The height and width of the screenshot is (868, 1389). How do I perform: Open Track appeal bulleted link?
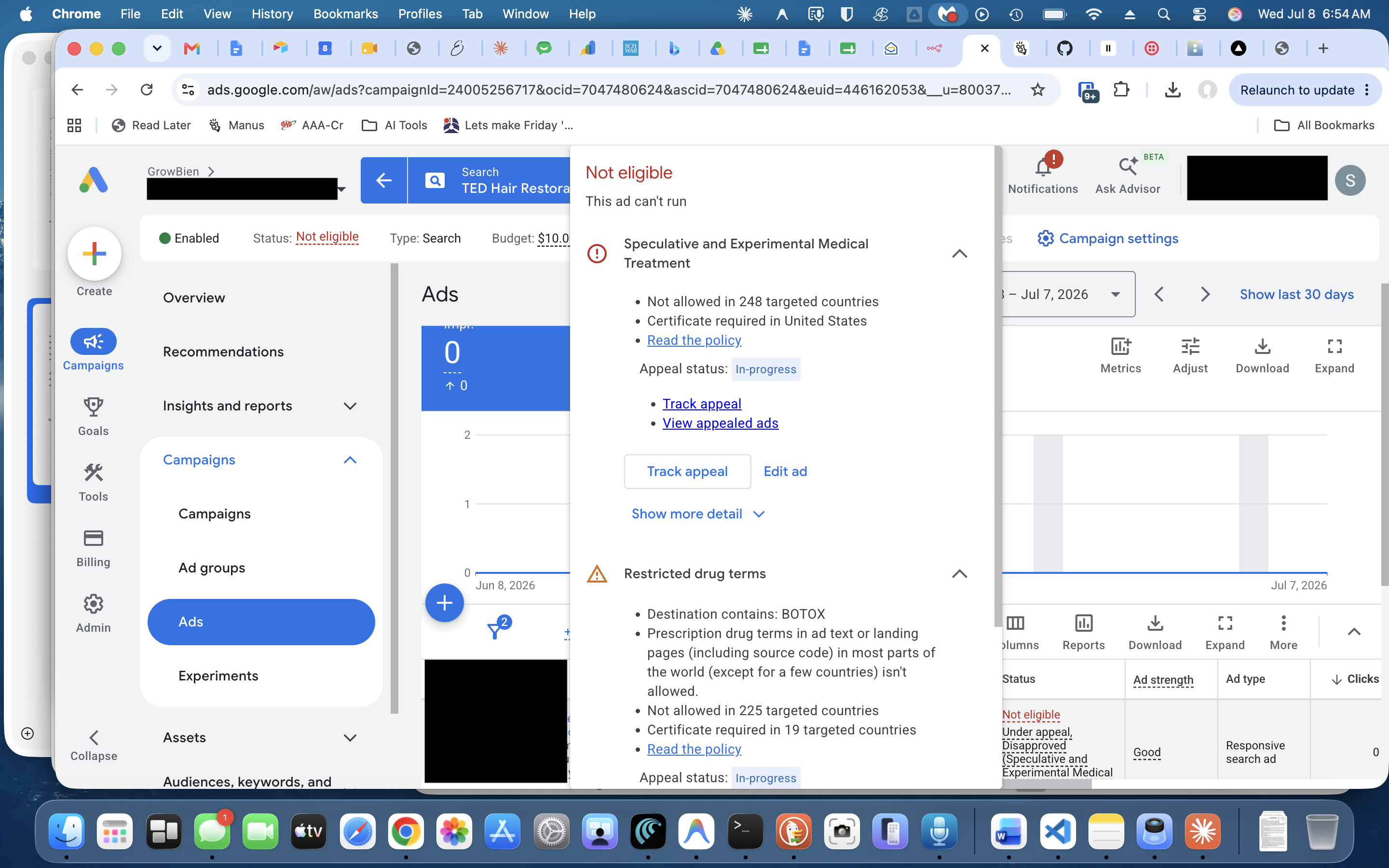click(x=701, y=404)
